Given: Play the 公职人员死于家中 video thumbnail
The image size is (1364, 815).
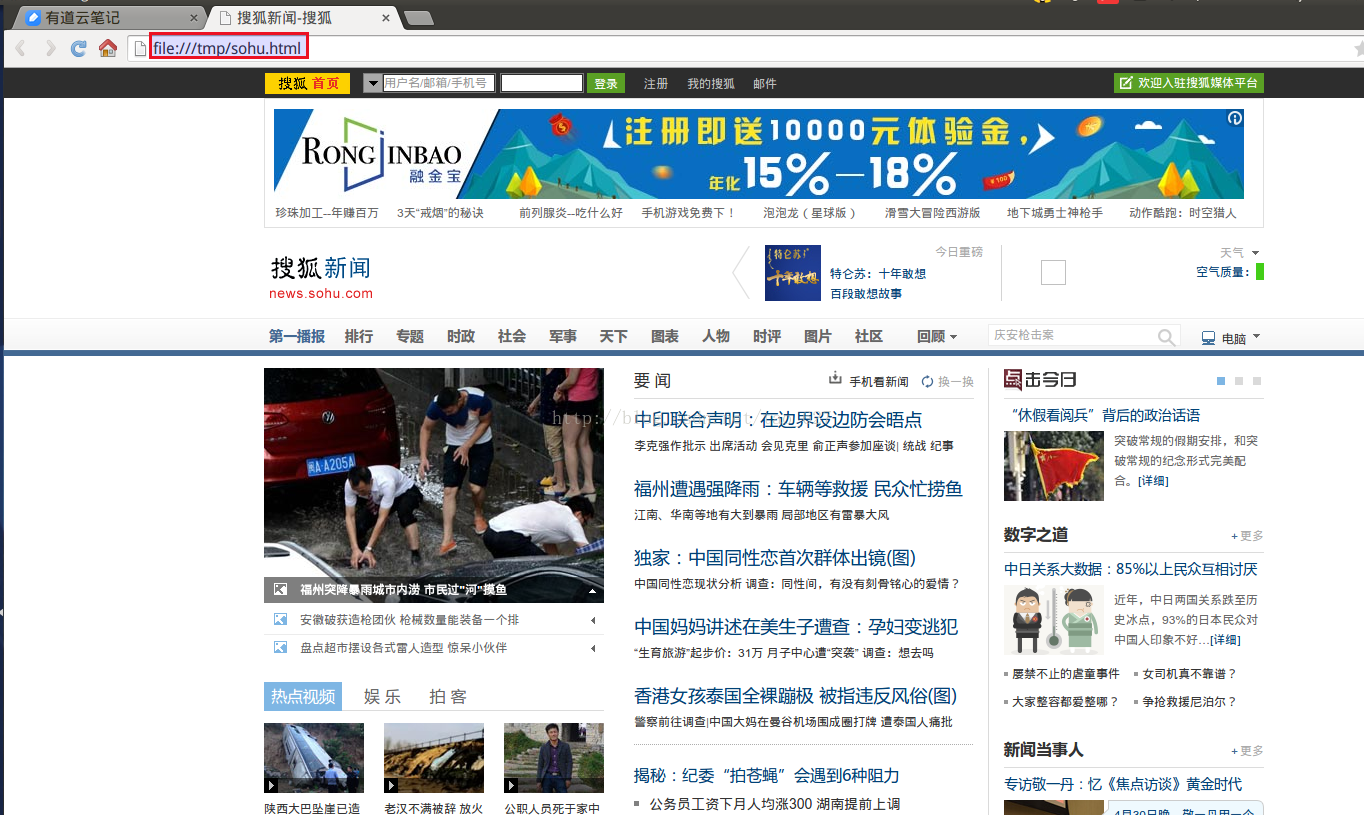Looking at the screenshot, I should 554,758.
